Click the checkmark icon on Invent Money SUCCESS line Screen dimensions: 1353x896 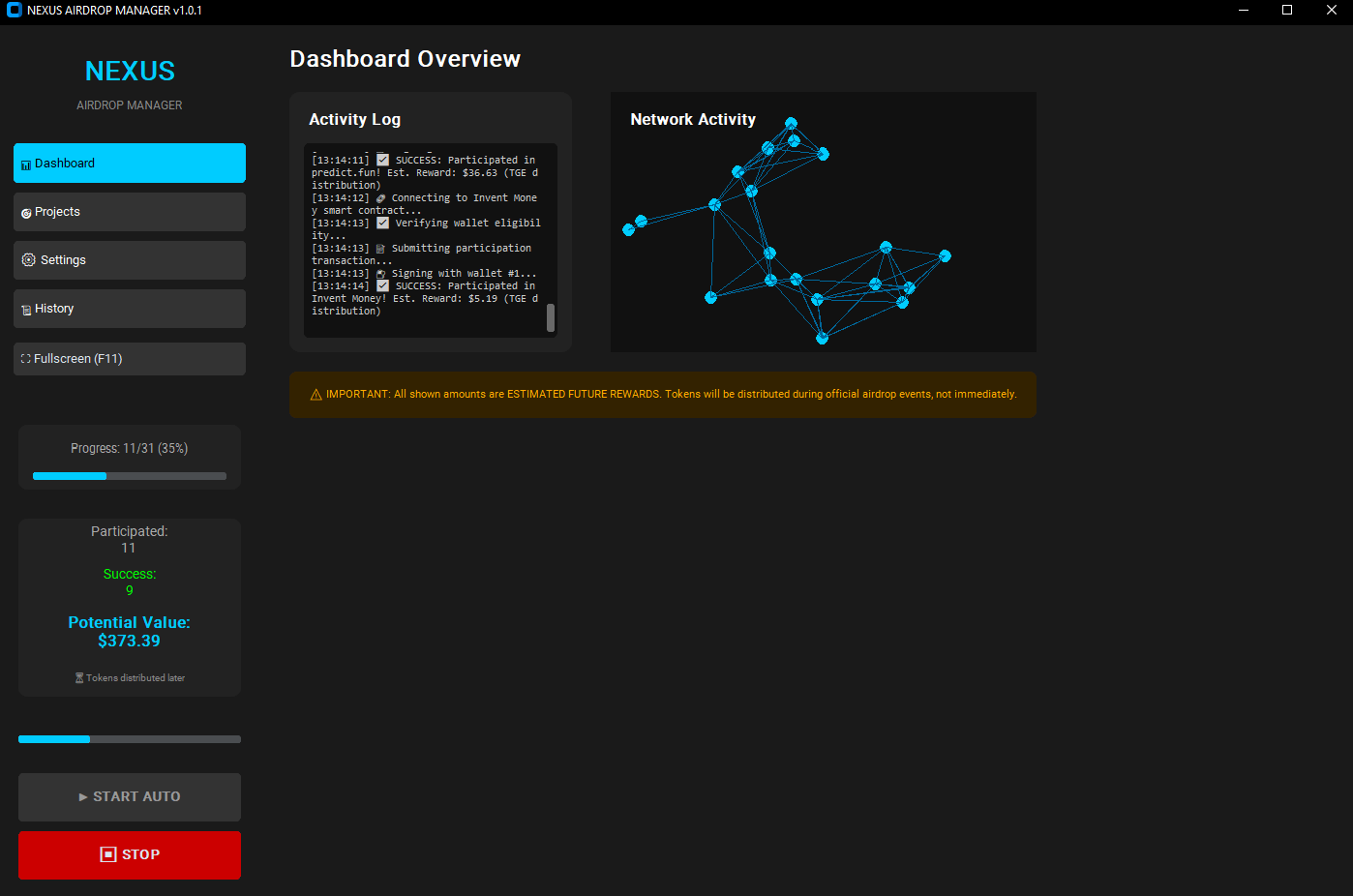[383, 285]
